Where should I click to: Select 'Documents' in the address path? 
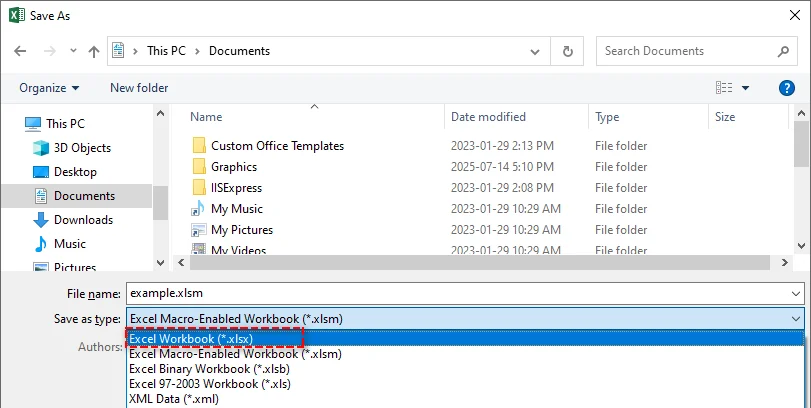(239, 51)
